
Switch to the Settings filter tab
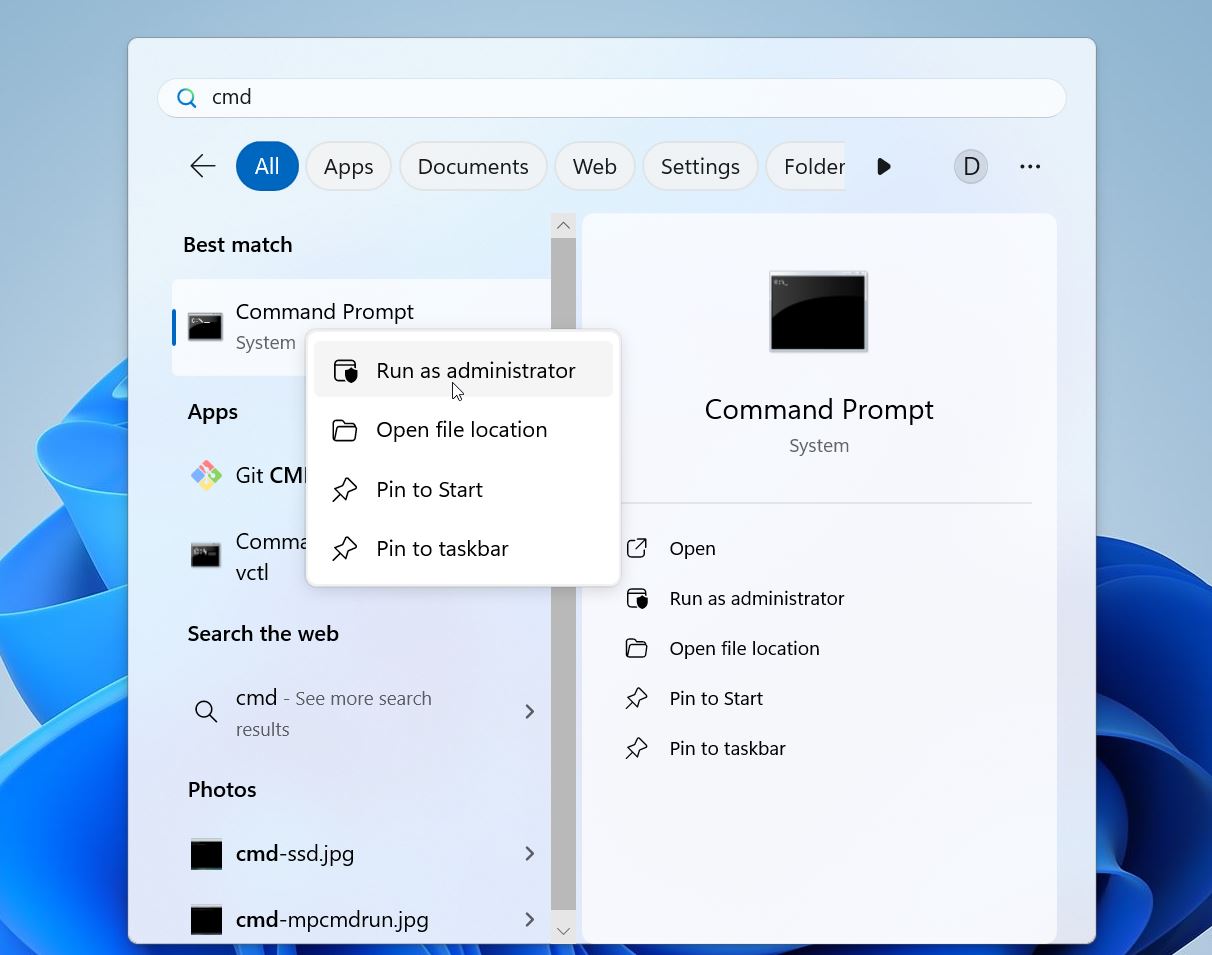pos(700,166)
